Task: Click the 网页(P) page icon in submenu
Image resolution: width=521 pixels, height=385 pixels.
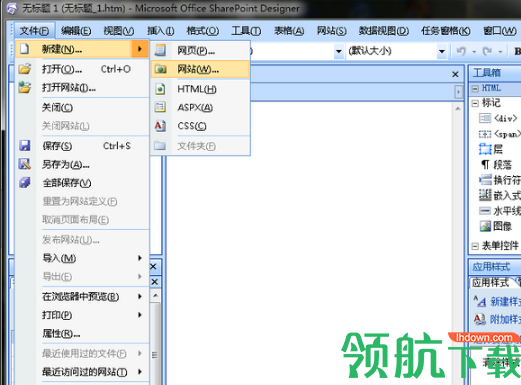Action: [x=160, y=50]
